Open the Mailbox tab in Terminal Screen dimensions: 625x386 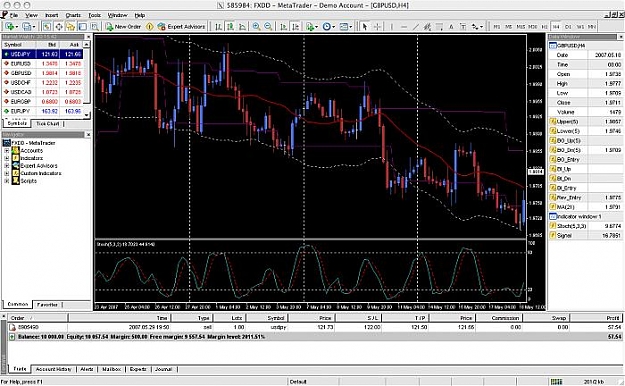pyautogui.click(x=112, y=369)
